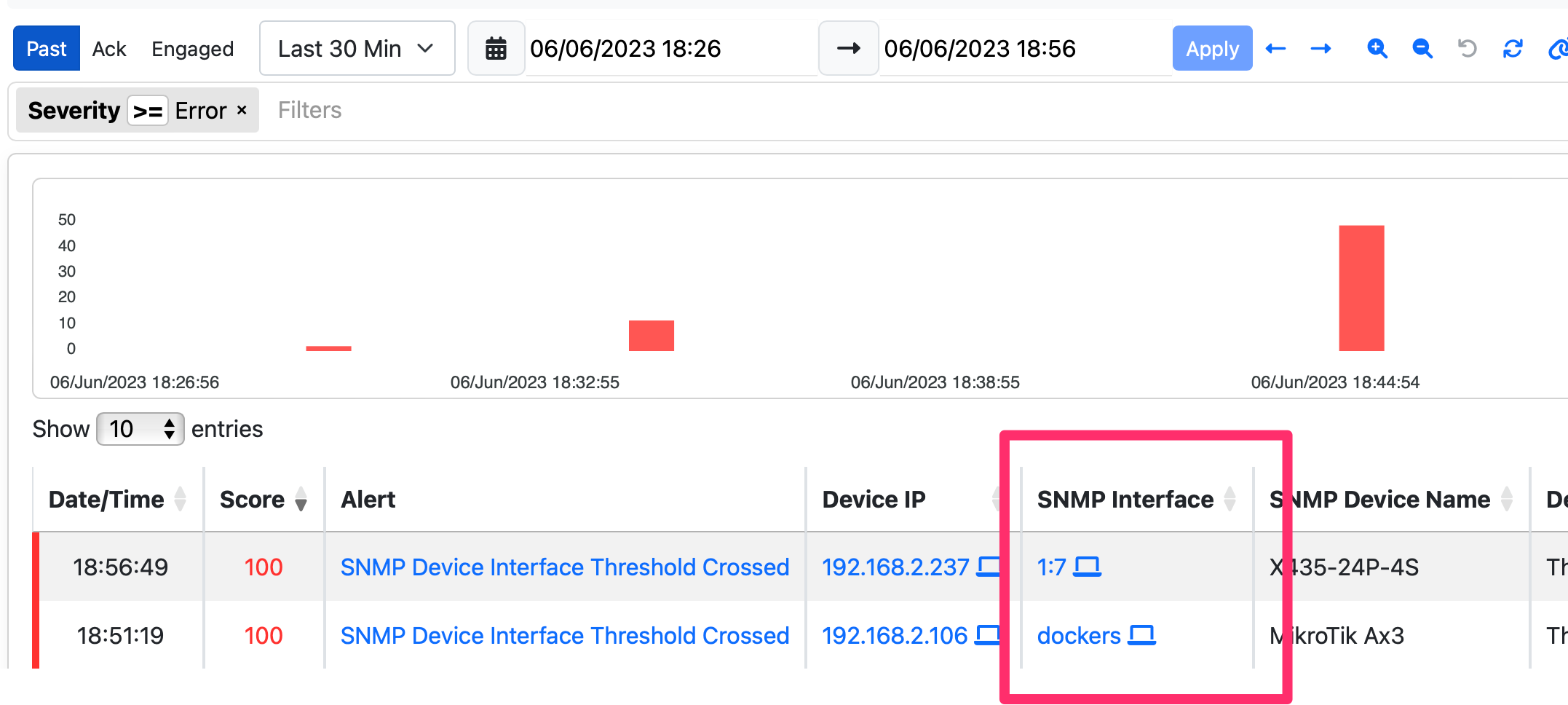The height and width of the screenshot is (705, 1568).
Task: Go forward with the right arrow icon
Action: pyautogui.click(x=1321, y=48)
